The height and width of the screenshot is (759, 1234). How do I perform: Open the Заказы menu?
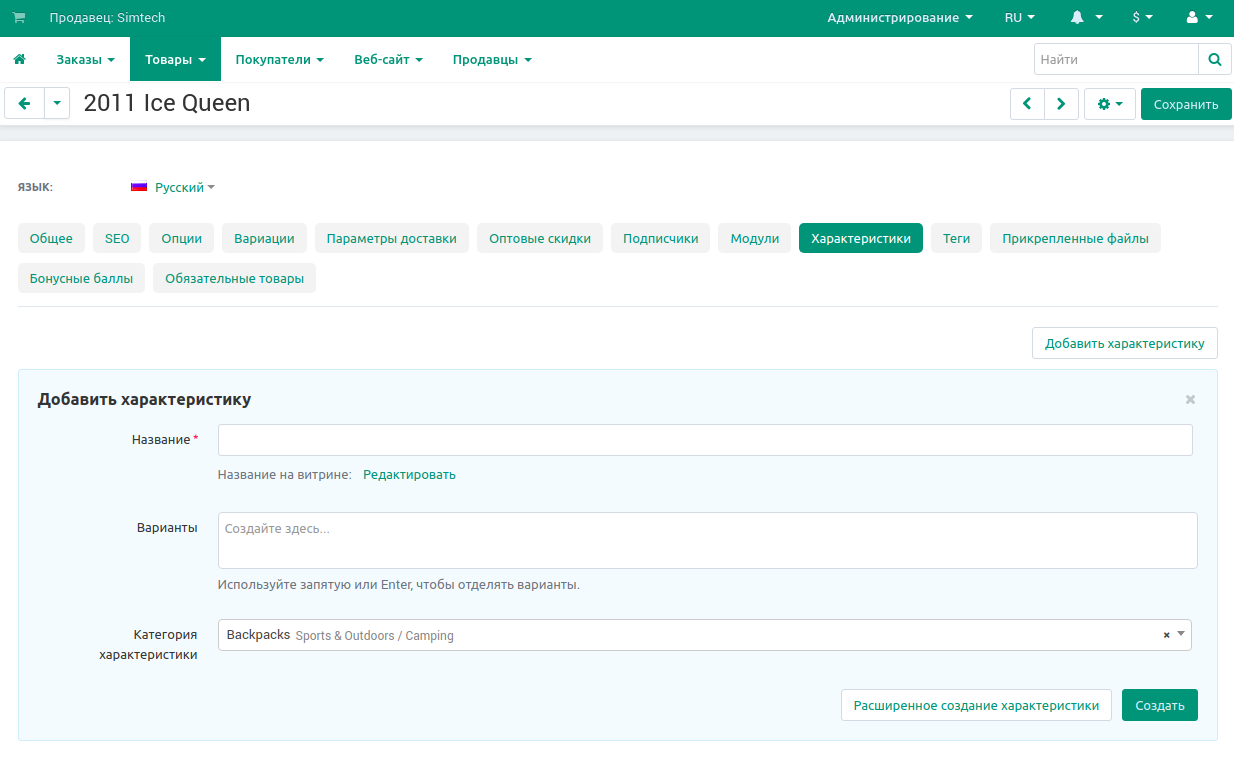(85, 60)
